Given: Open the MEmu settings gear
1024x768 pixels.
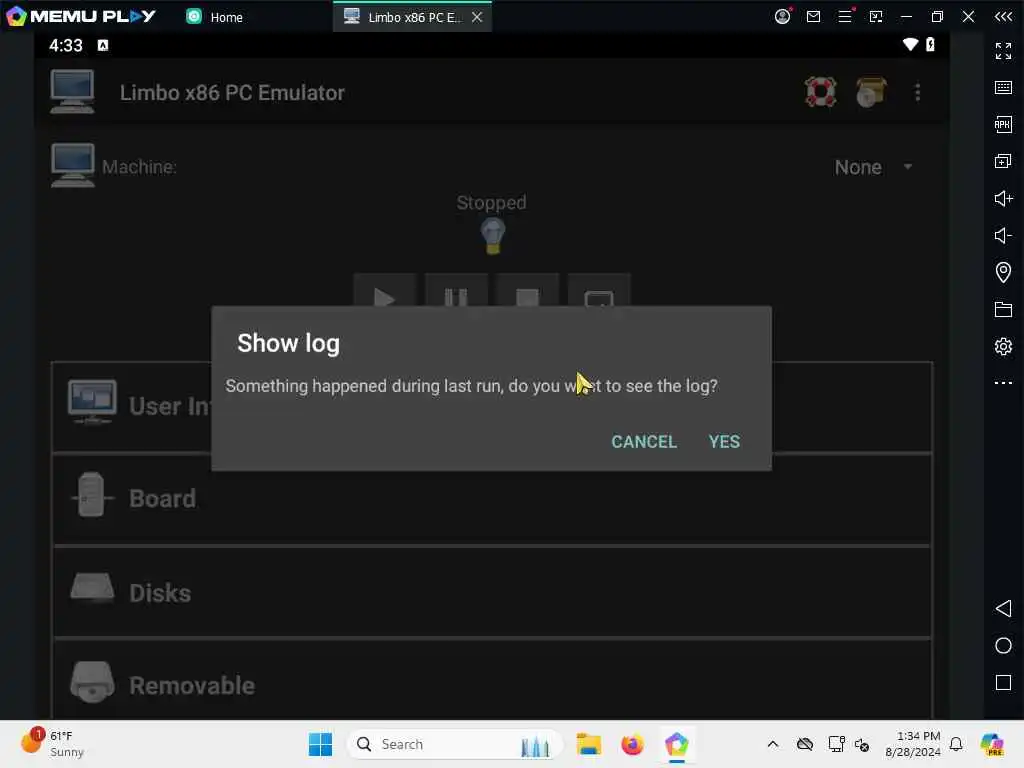Looking at the screenshot, I should coord(1003,346).
